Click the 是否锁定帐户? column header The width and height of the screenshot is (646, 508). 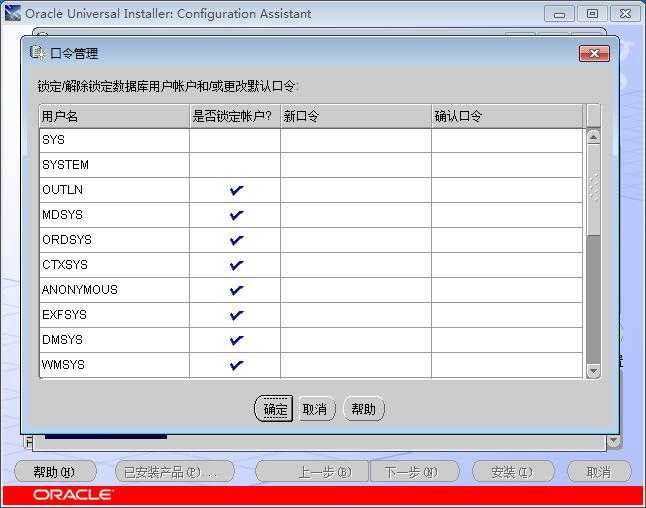click(235, 116)
